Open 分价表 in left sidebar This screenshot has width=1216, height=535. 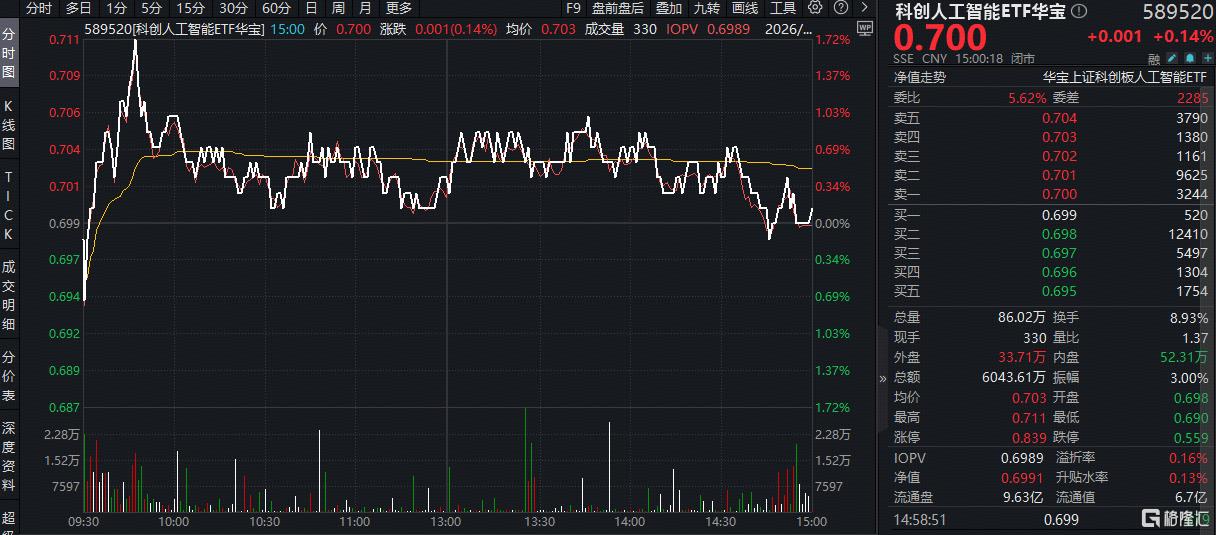tap(9, 374)
